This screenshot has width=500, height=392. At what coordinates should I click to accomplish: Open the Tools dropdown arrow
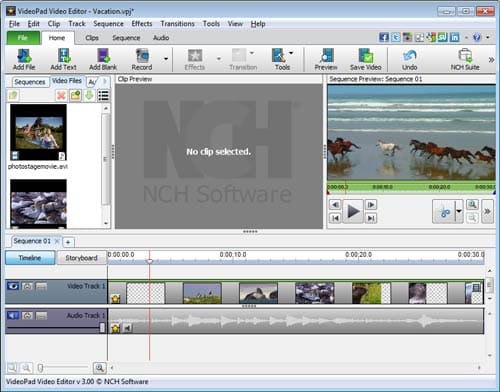pos(291,53)
